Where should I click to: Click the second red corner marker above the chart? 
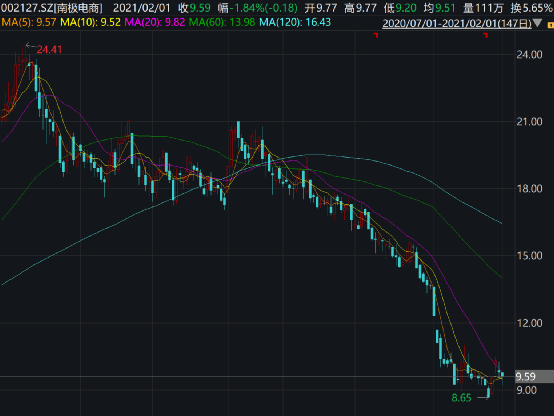click(x=486, y=35)
